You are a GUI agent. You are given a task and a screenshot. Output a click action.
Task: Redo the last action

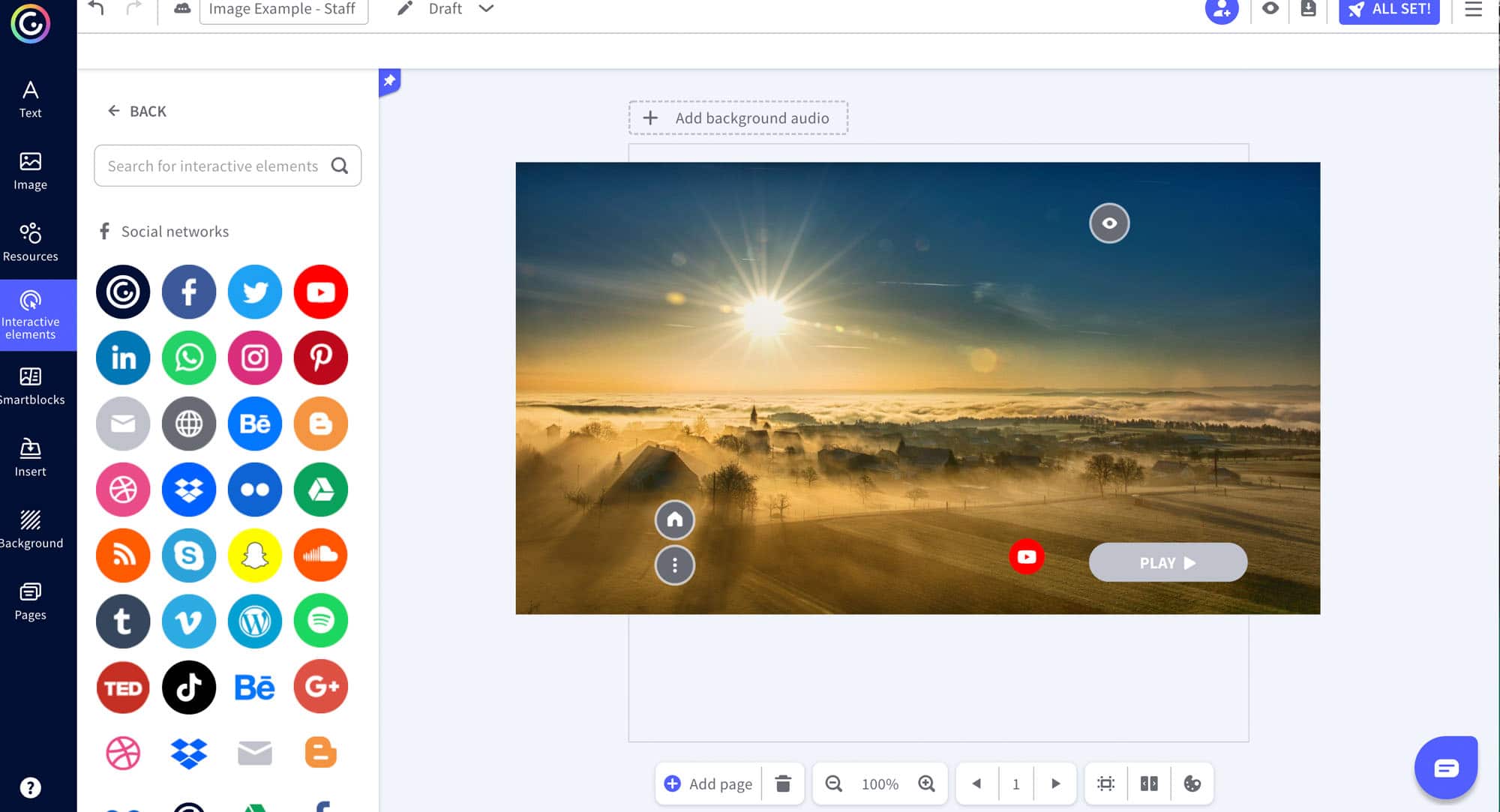click(x=133, y=8)
